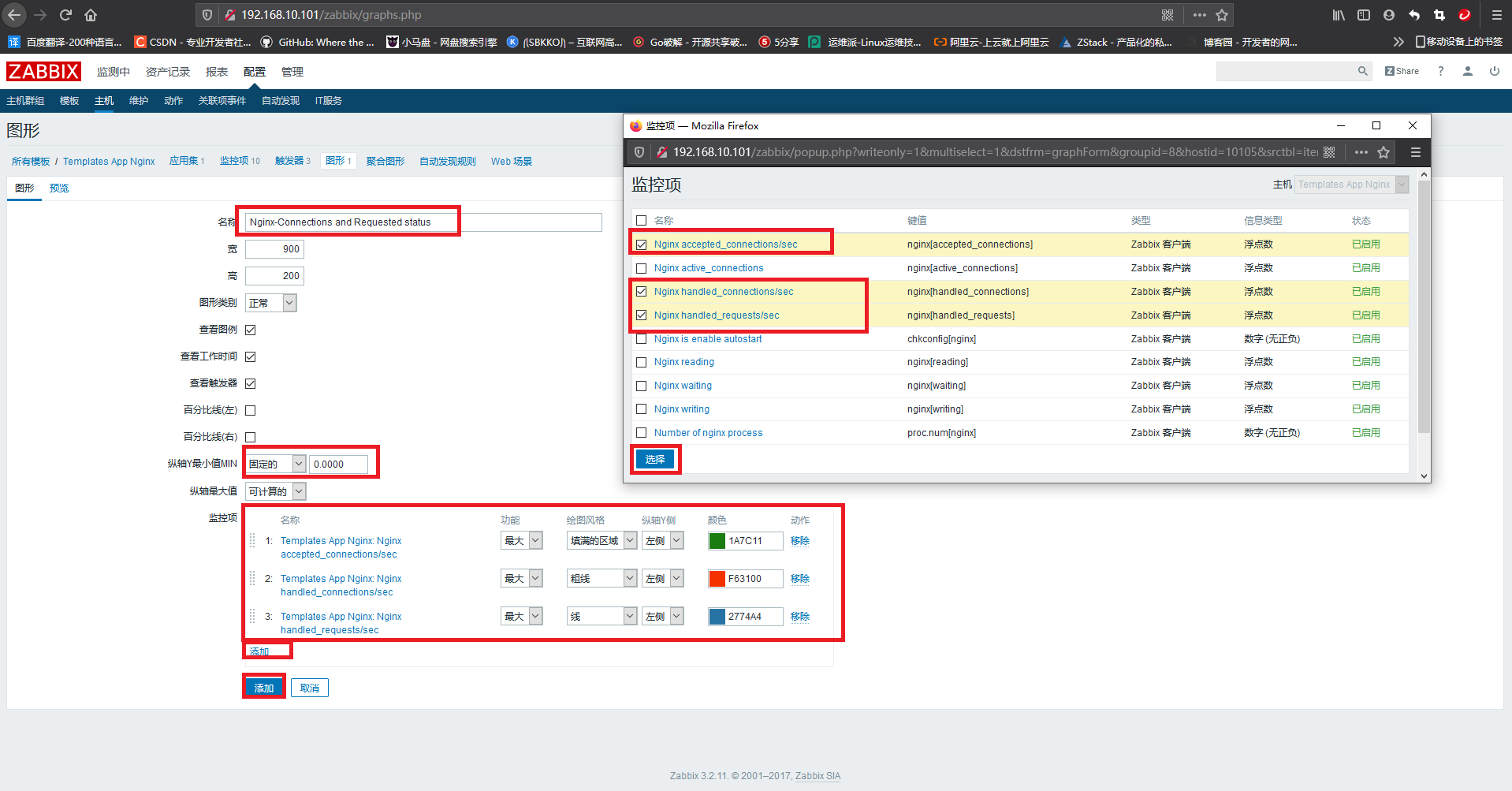Open the Zabbix SIA footer link
This screenshot has width=1512, height=791.
click(x=818, y=776)
